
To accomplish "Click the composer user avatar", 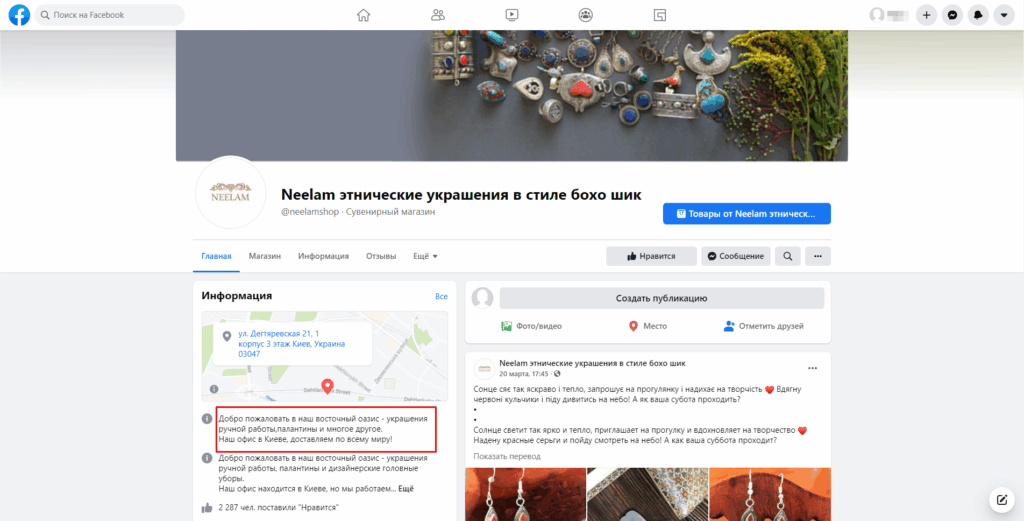I will [483, 298].
